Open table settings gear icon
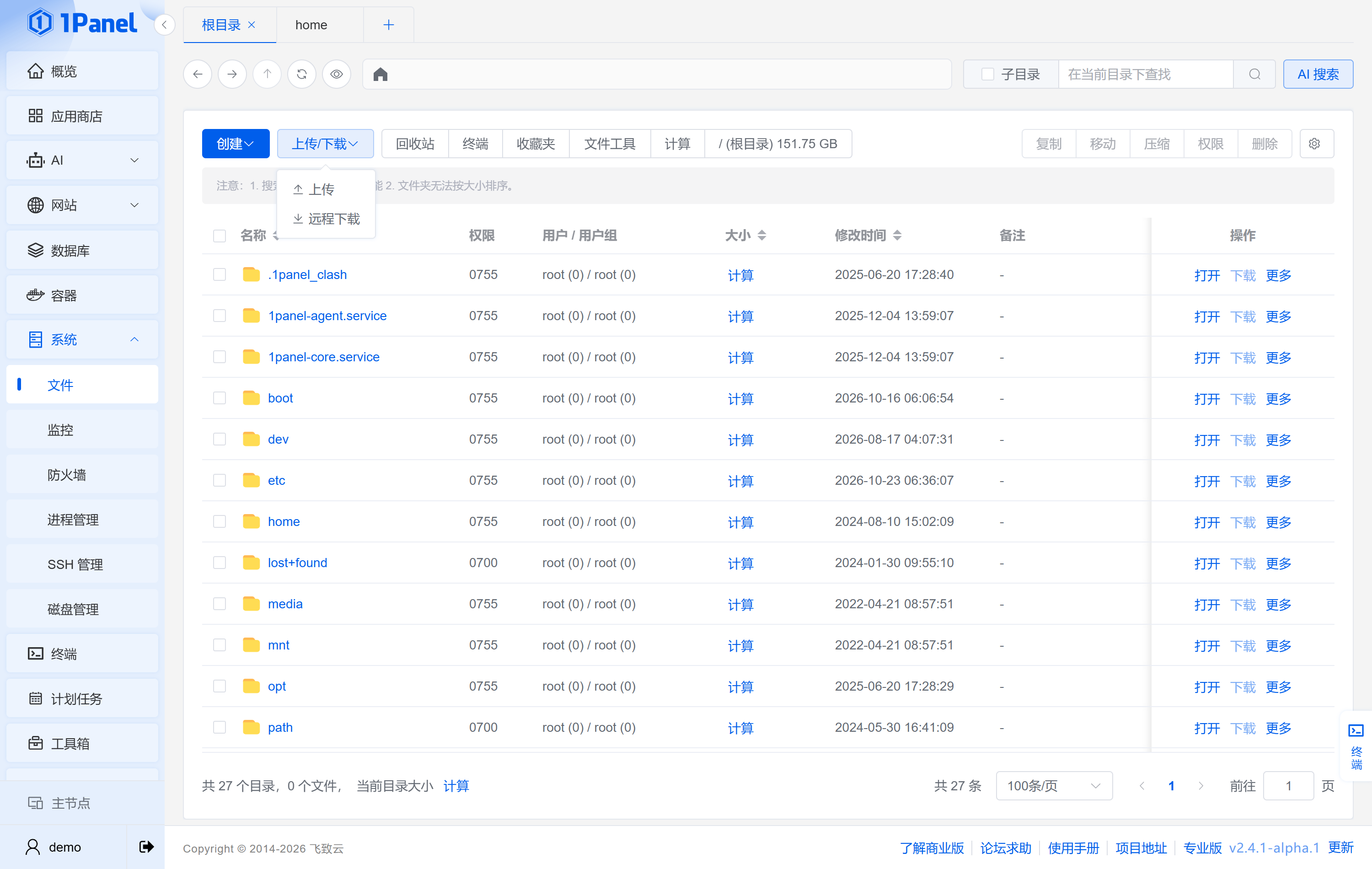 [x=1317, y=144]
